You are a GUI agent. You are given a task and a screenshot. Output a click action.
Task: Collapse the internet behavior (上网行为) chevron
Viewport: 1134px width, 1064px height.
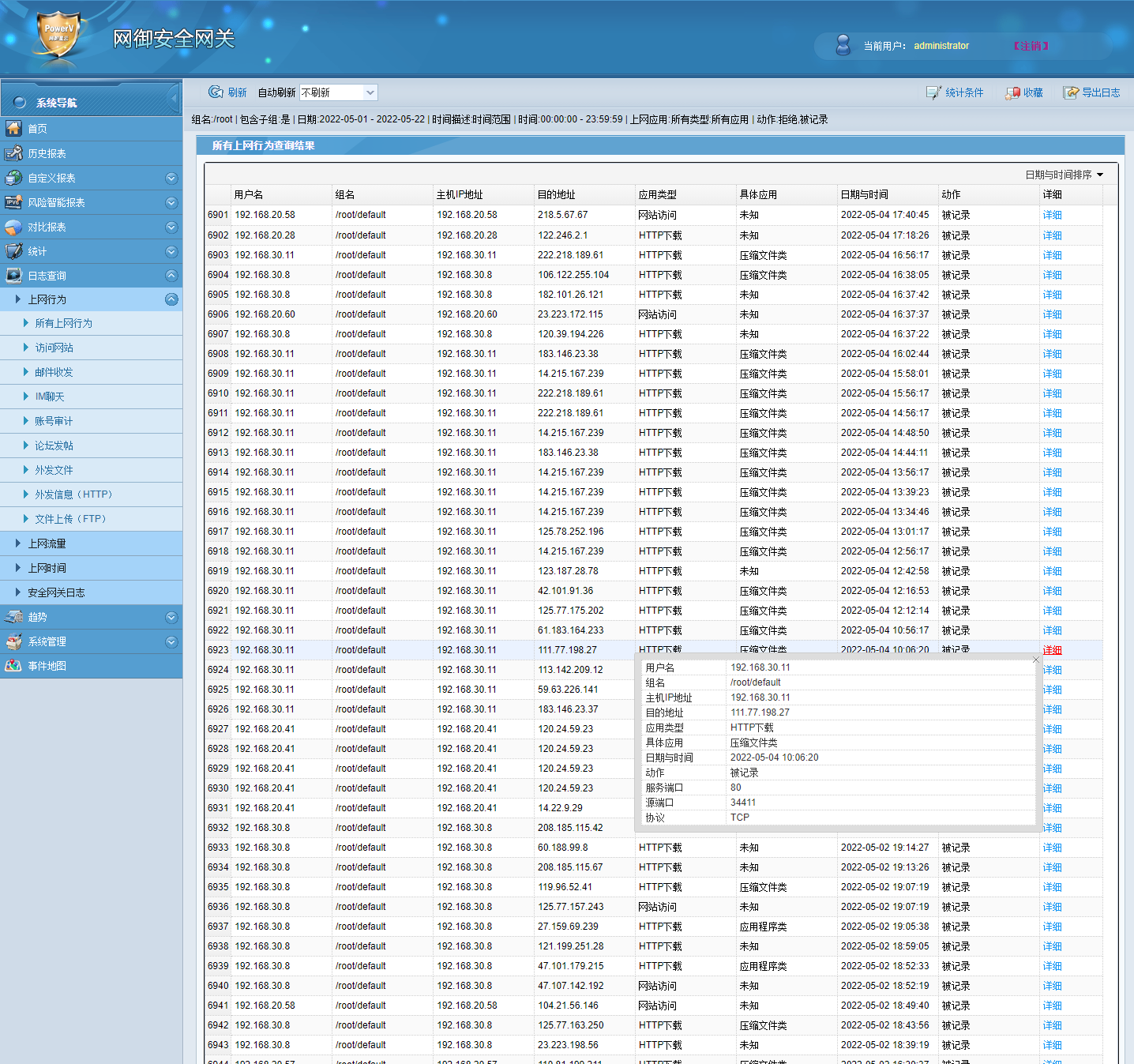171,299
